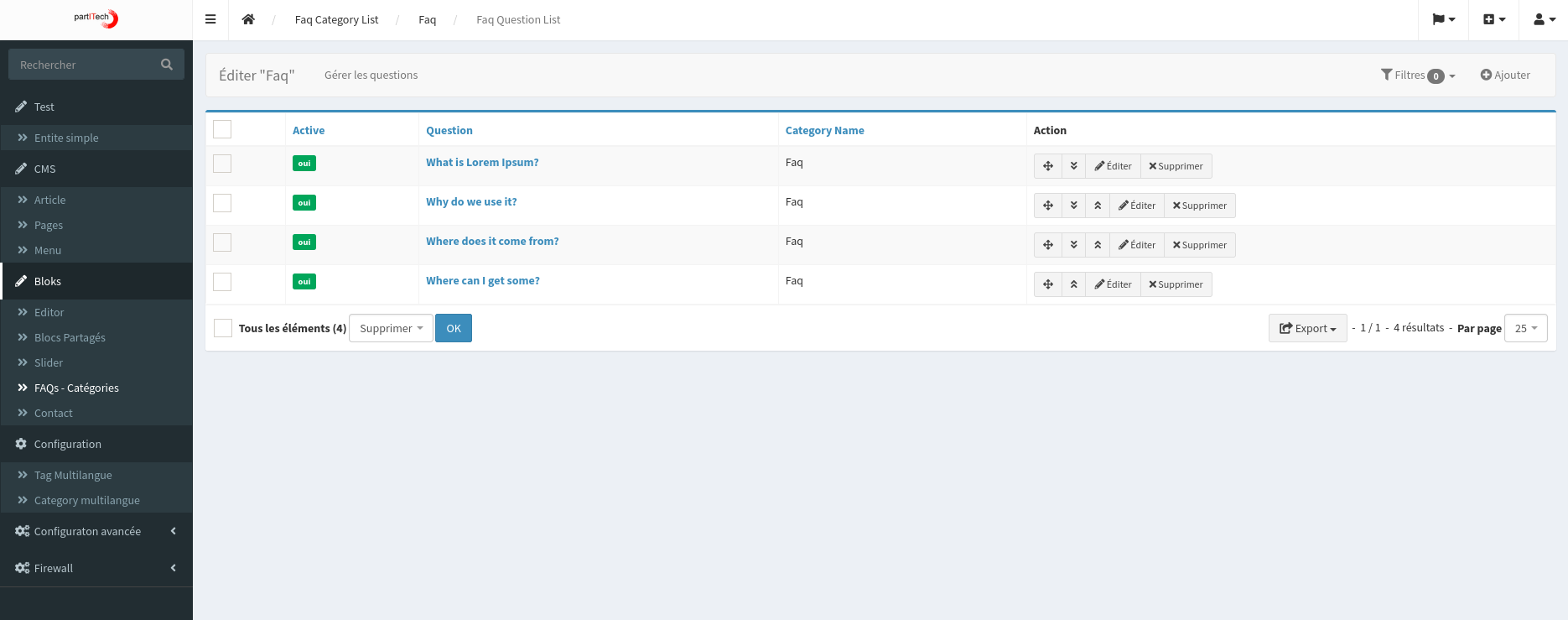1568x620 pixels.
Task: Open the What is Lorem Ipsum? link
Action: [482, 162]
